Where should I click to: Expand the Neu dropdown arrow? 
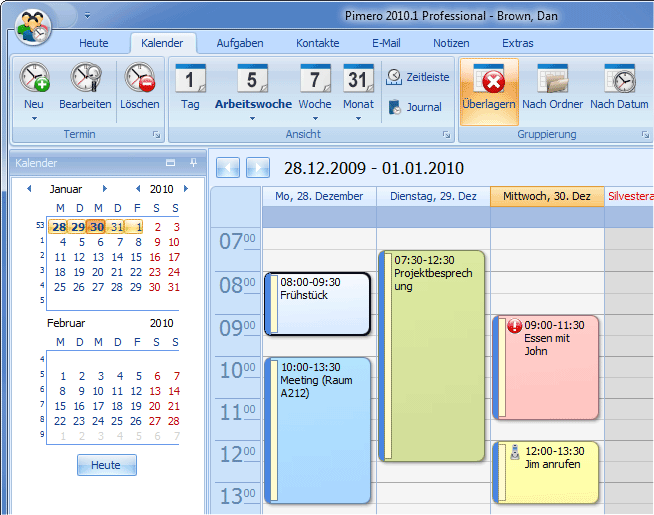pyautogui.click(x=34, y=118)
